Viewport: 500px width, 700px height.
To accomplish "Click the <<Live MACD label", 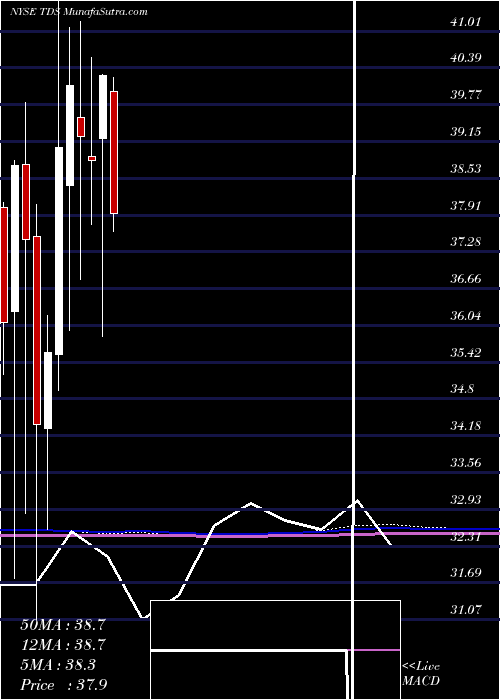I will pos(421,674).
